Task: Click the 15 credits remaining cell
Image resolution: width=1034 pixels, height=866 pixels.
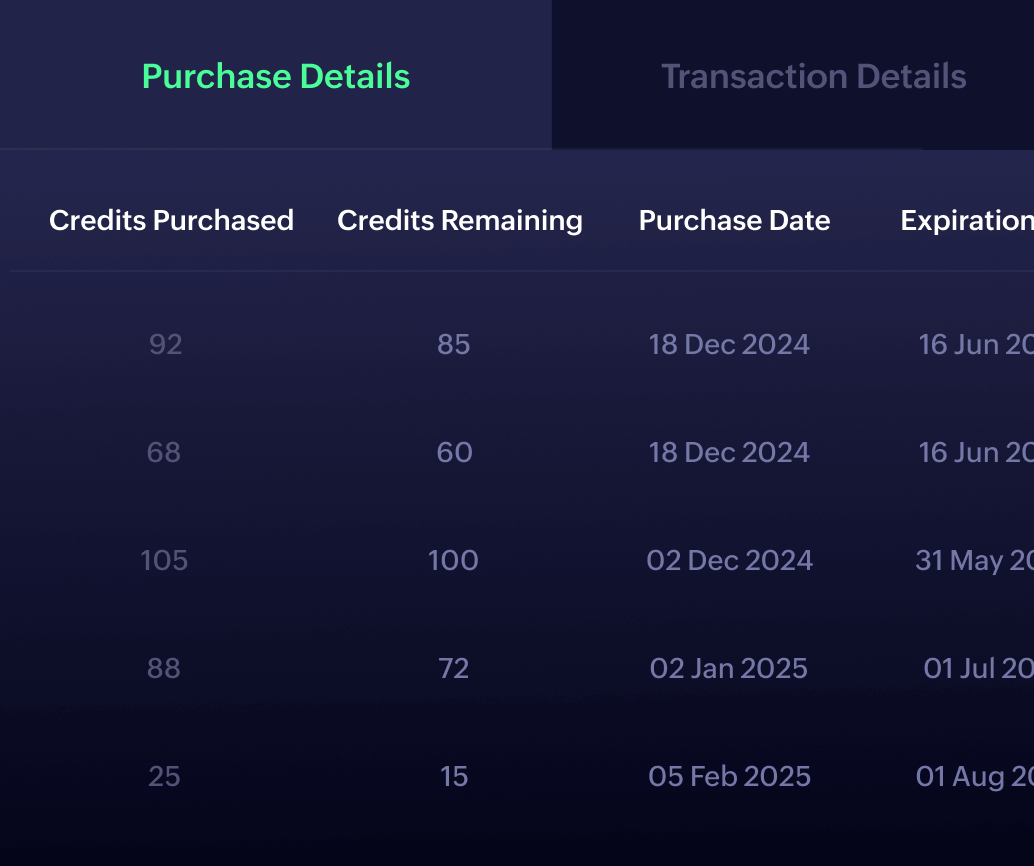Action: click(x=455, y=777)
